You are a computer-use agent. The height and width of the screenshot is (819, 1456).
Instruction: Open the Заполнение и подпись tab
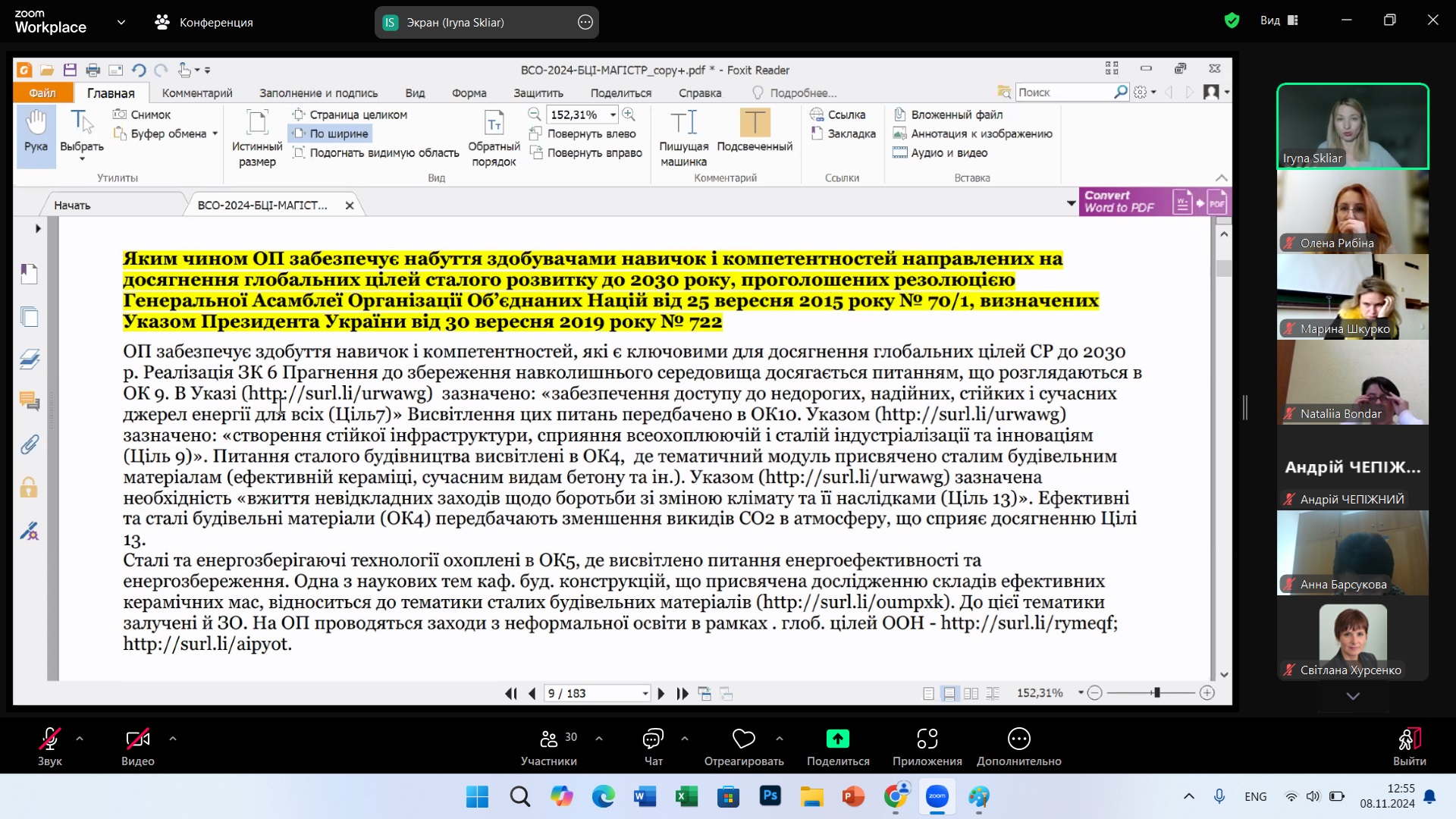318,93
